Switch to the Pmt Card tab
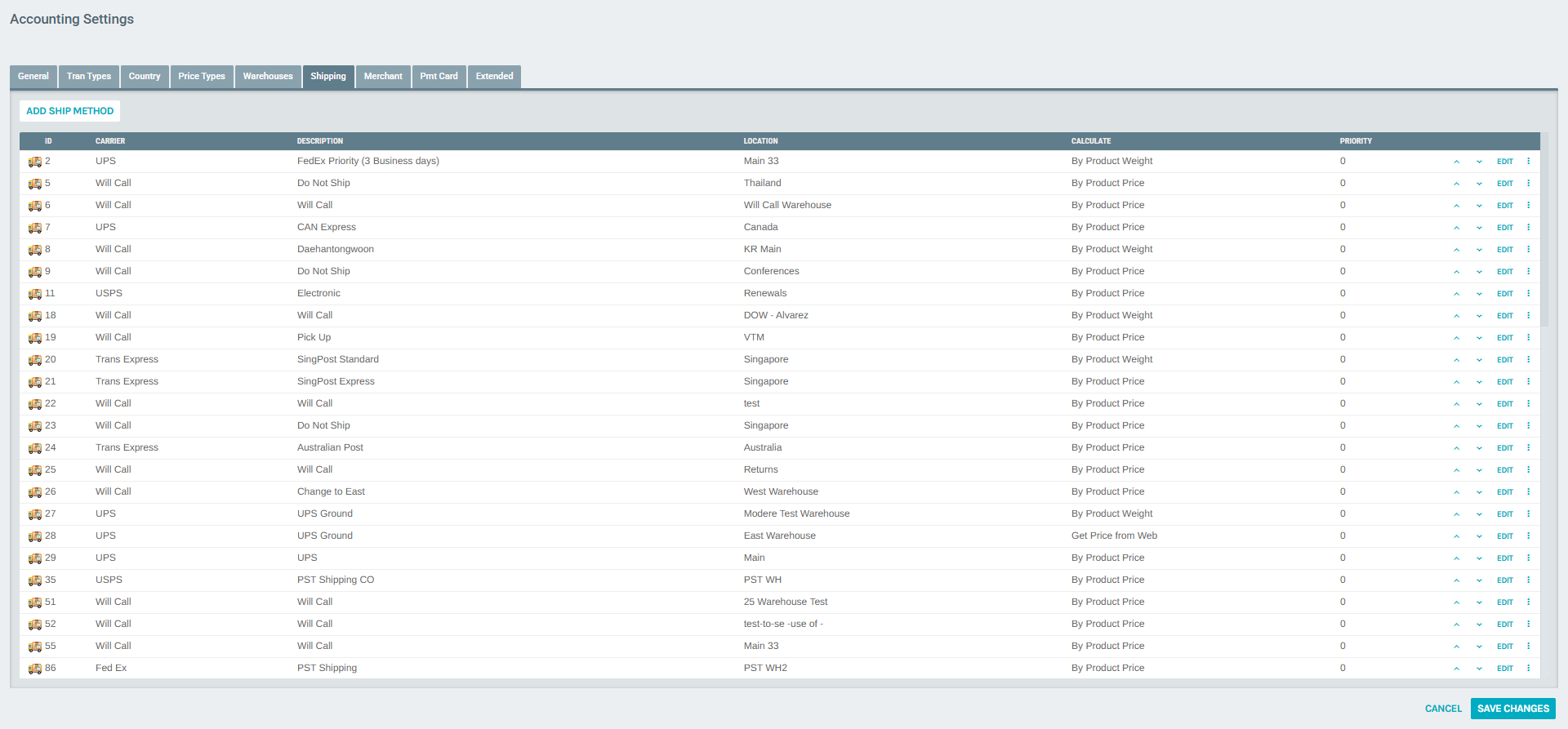This screenshot has height=729, width=1568. click(x=439, y=77)
